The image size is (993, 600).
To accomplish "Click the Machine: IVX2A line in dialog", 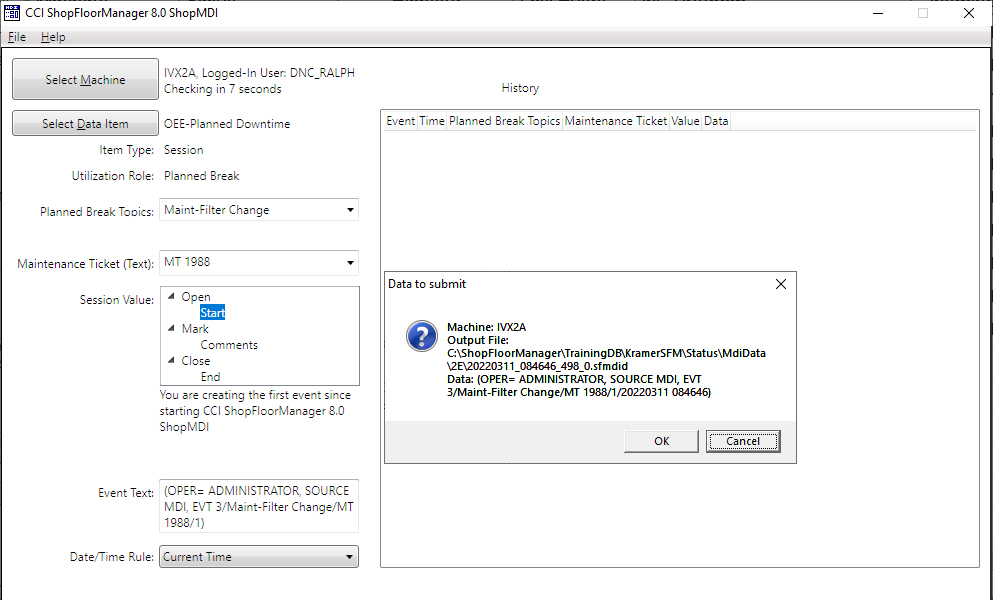I will click(486, 328).
